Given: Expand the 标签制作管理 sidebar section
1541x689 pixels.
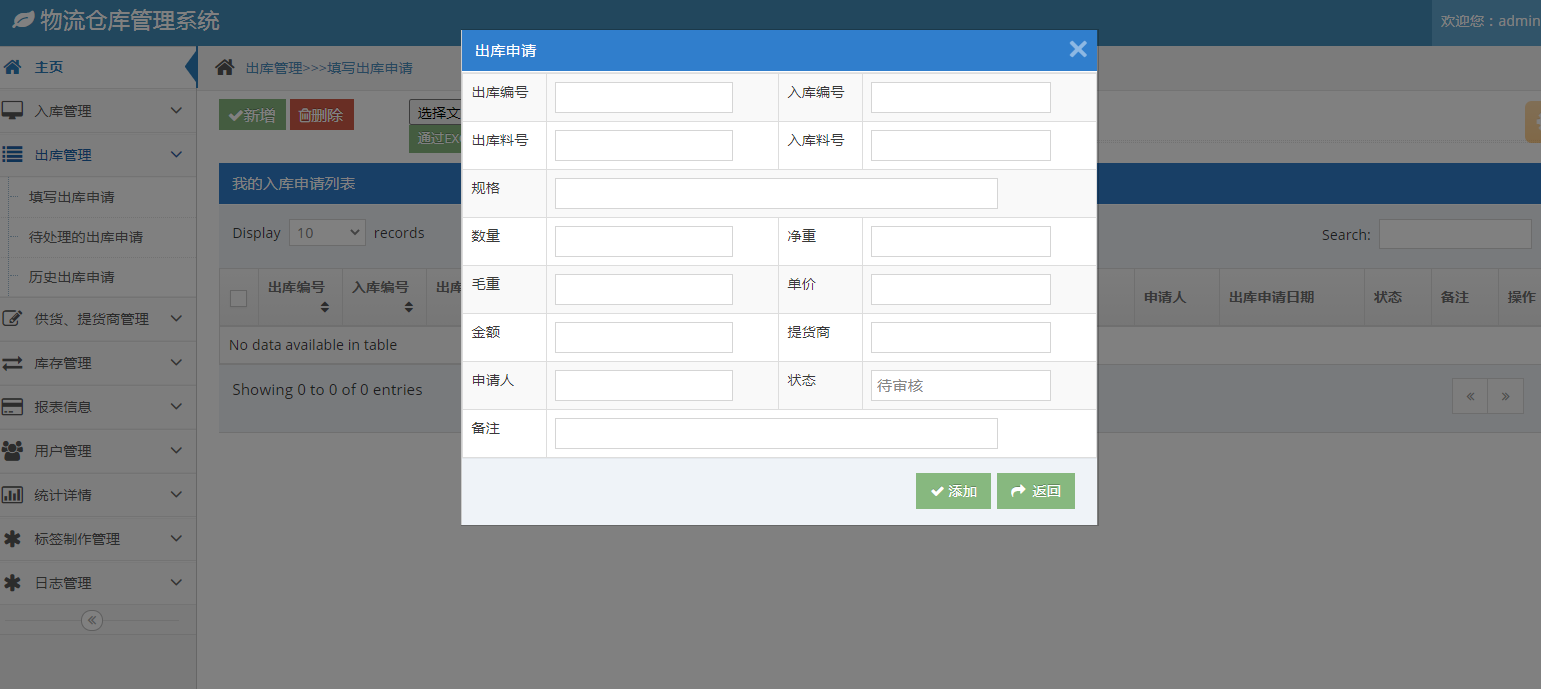Looking at the screenshot, I should 98,538.
